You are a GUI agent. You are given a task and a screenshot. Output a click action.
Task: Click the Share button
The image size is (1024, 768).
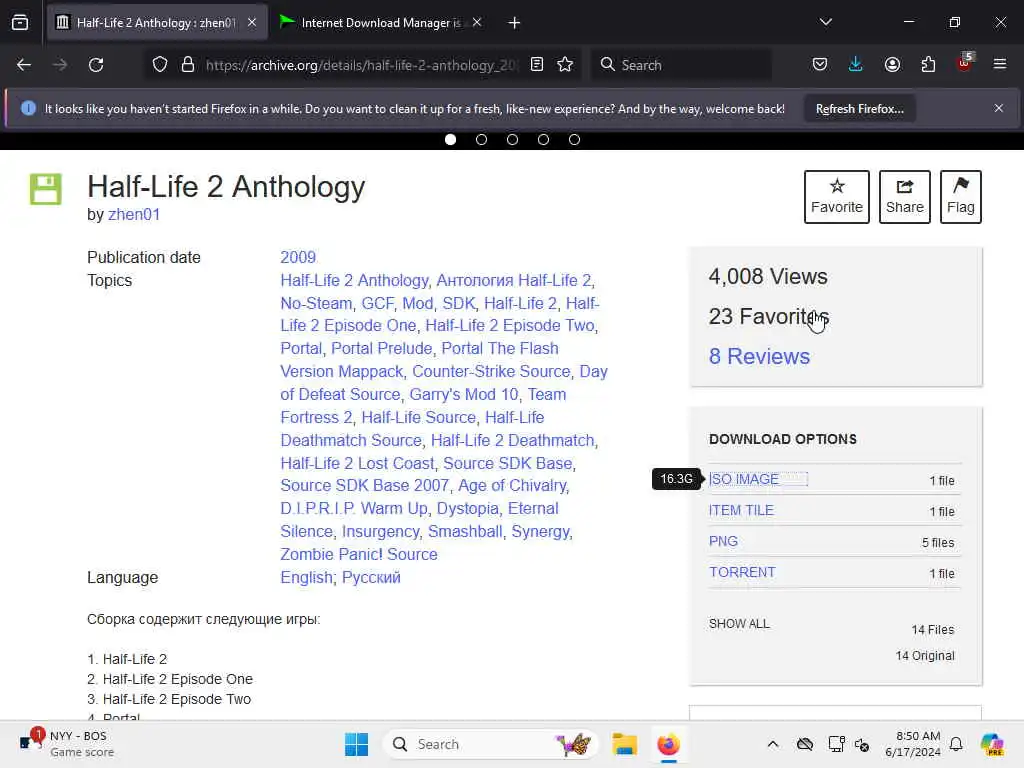pos(904,197)
